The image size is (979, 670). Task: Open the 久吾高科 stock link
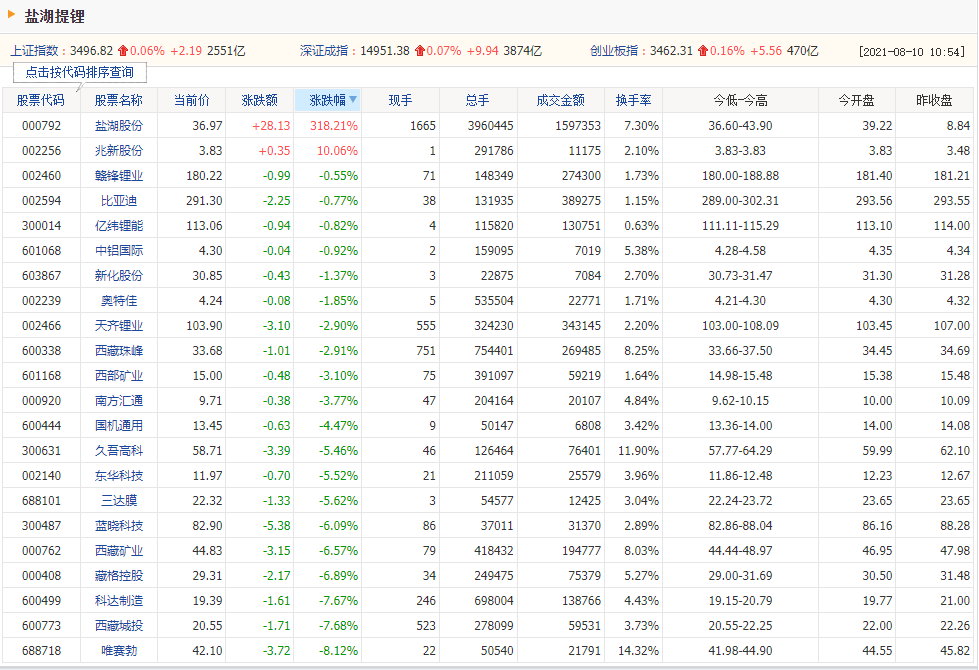click(119, 450)
